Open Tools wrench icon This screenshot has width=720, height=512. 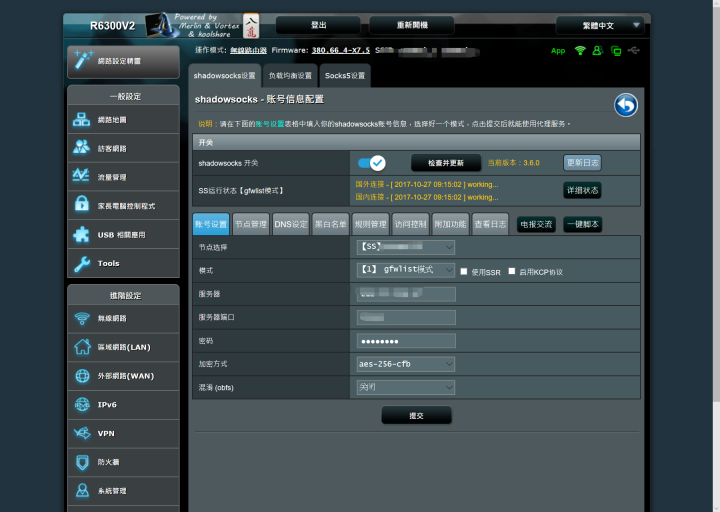82,263
